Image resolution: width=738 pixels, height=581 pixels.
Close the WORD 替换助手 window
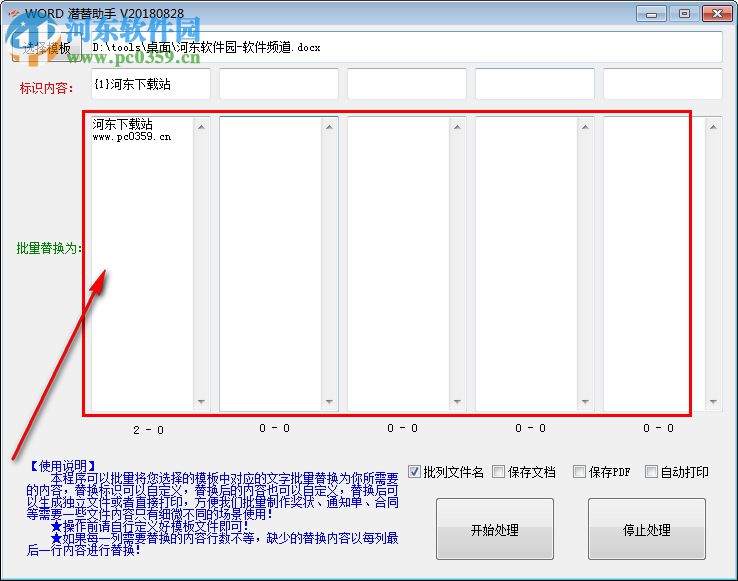[x=717, y=14]
